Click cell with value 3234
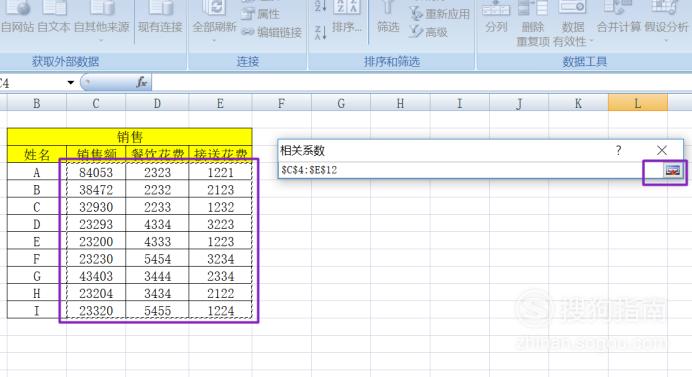This screenshot has height=377, width=692. pyautogui.click(x=220, y=258)
